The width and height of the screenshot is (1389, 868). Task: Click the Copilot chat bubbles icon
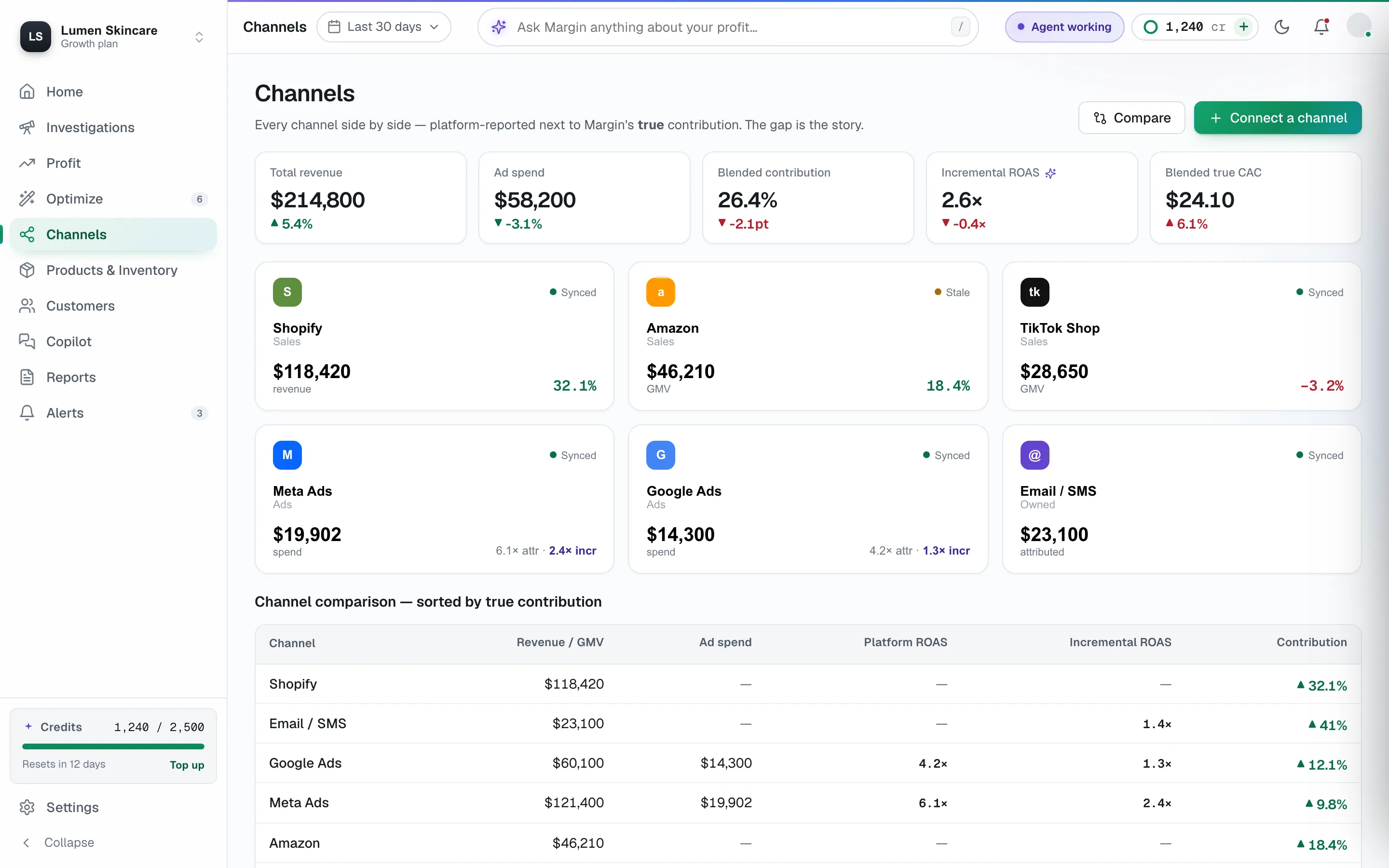[27, 341]
